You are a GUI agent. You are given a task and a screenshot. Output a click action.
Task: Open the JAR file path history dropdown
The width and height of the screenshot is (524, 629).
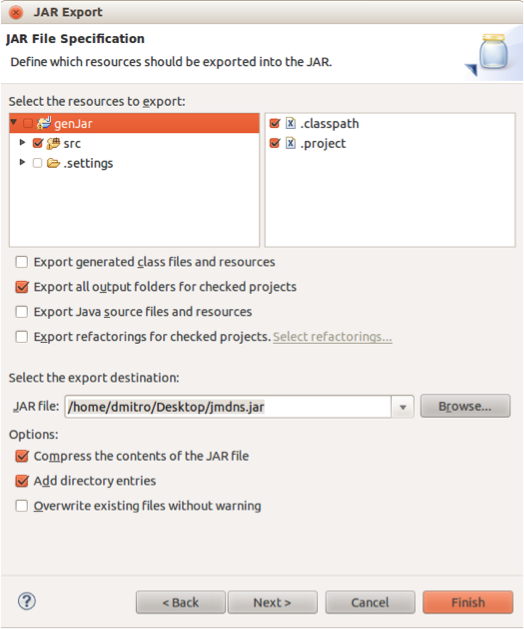point(403,407)
